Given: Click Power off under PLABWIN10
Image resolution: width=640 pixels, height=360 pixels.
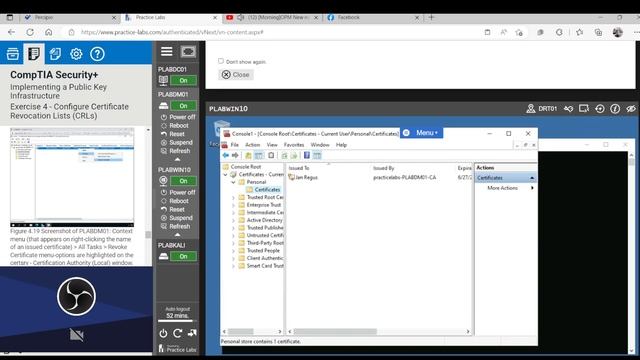Looking at the screenshot, I should (x=178, y=192).
